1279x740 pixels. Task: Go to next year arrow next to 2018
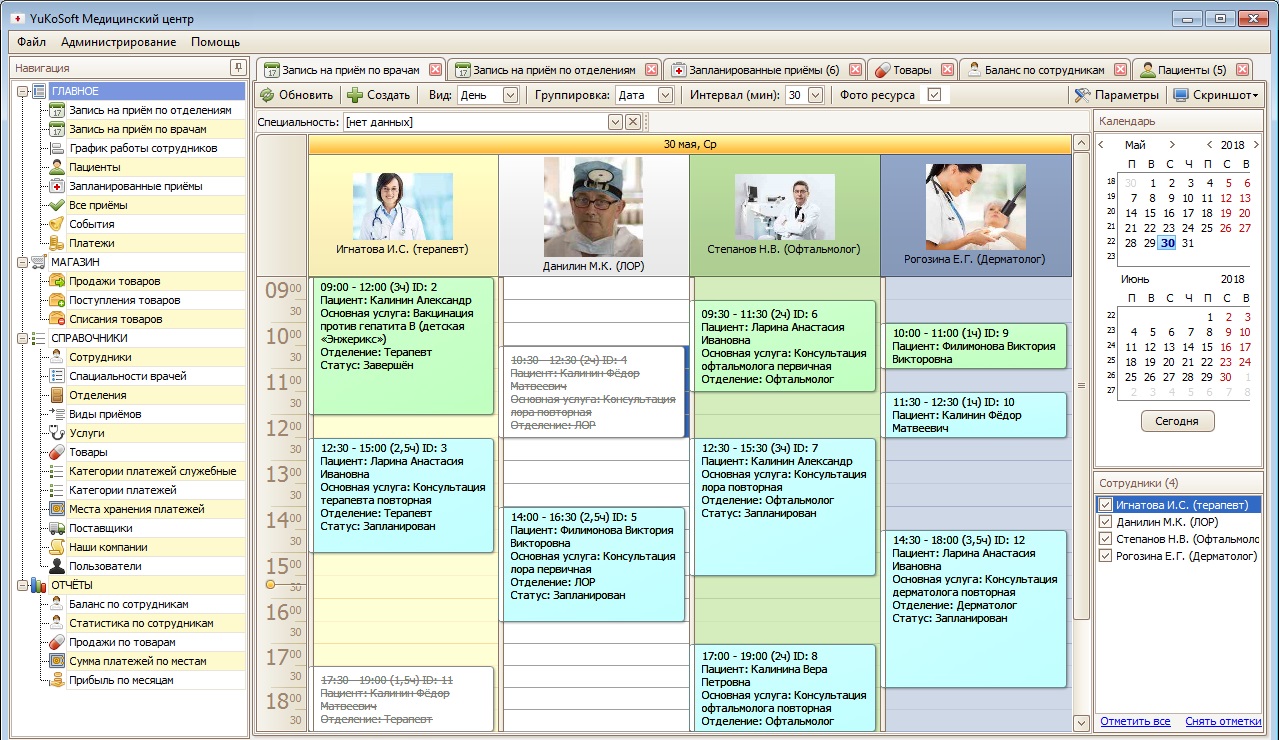pos(1256,145)
